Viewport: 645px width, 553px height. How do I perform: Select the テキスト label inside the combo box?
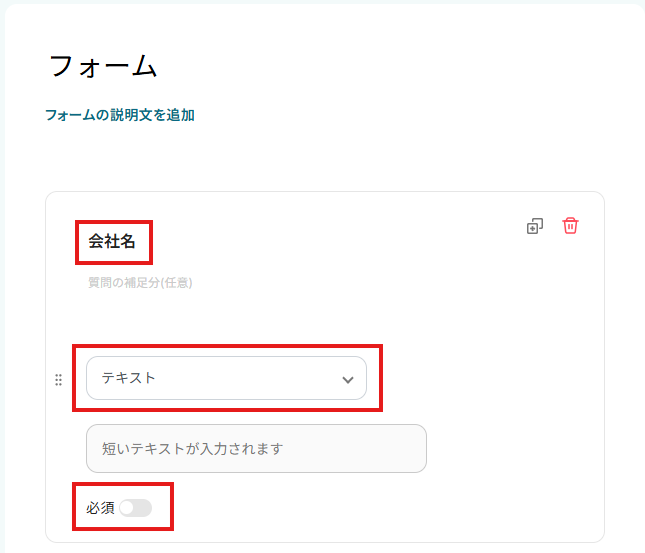pos(129,379)
